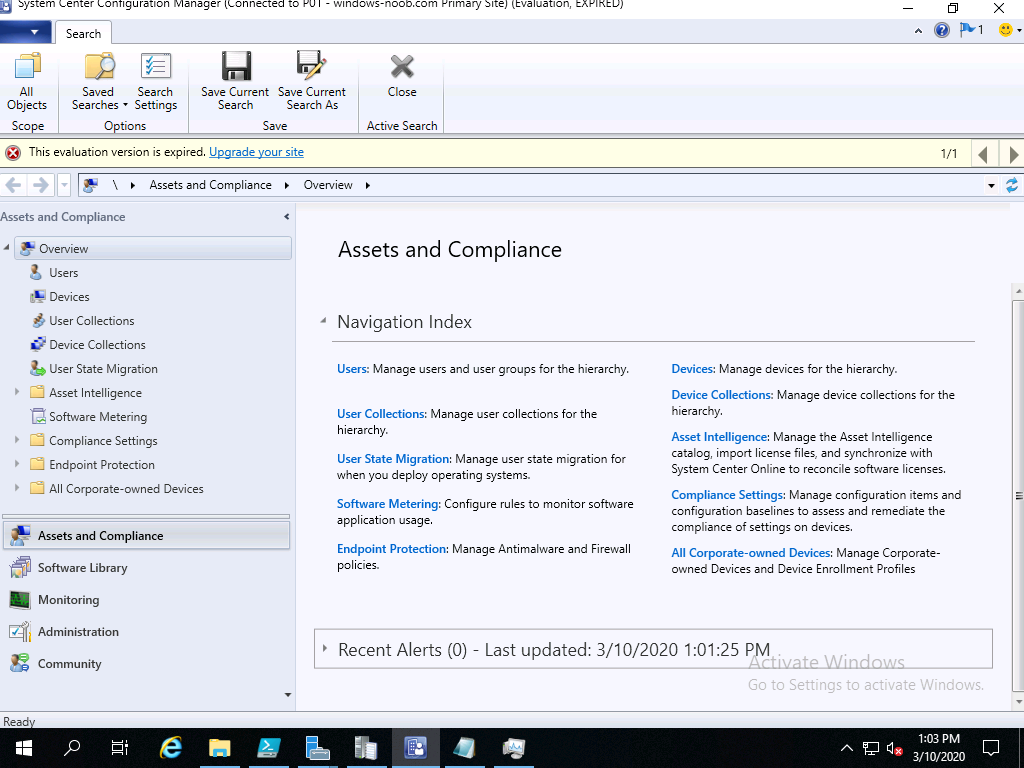1024x768 pixels.
Task: Open the blue application menu dropdown
Action: 25,31
